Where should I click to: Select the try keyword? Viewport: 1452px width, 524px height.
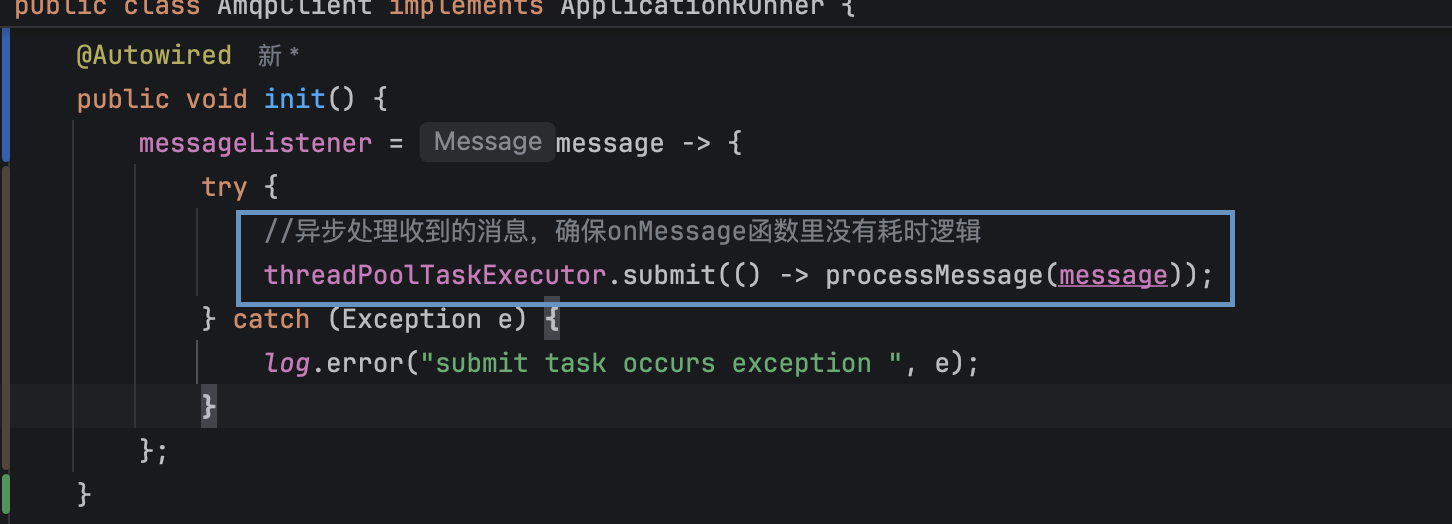pos(224,187)
